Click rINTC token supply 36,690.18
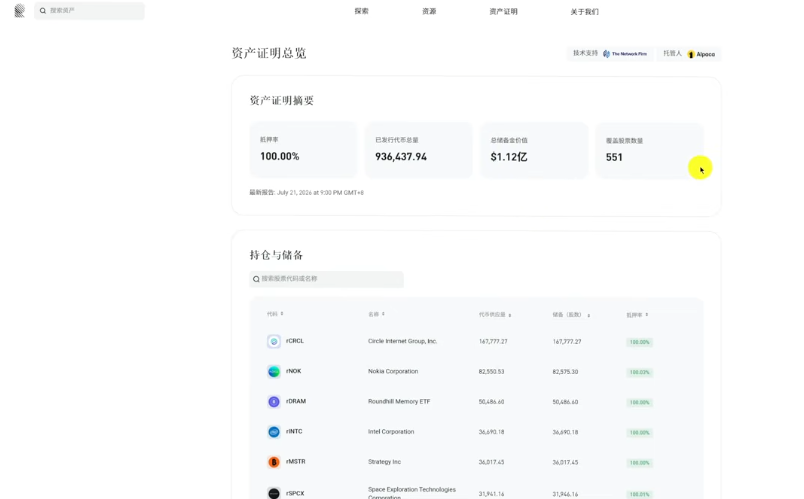 click(x=491, y=432)
